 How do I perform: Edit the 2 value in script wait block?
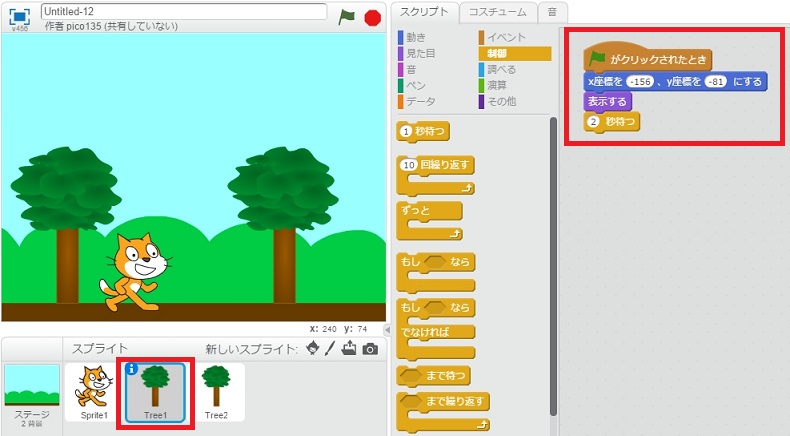click(594, 121)
